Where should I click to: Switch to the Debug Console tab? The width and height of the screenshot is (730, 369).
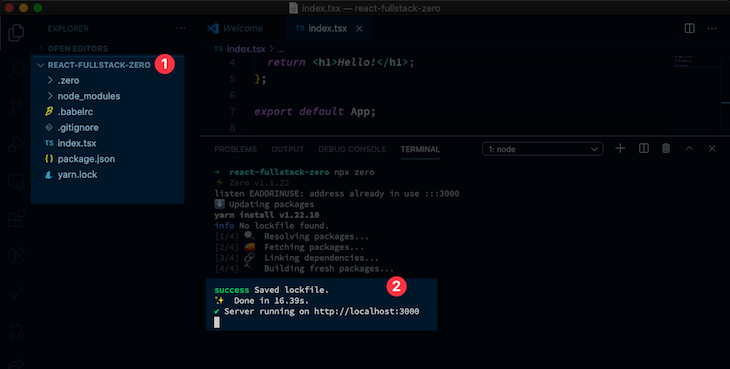(x=352, y=149)
